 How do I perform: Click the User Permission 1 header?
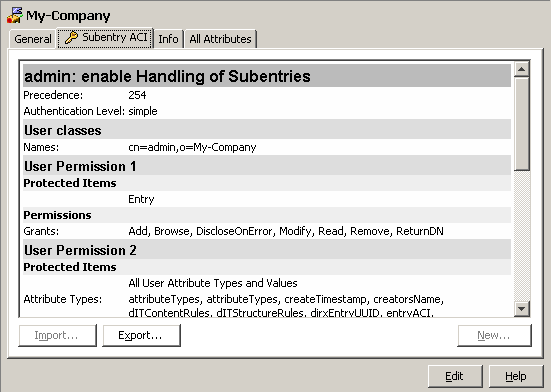click(267, 166)
